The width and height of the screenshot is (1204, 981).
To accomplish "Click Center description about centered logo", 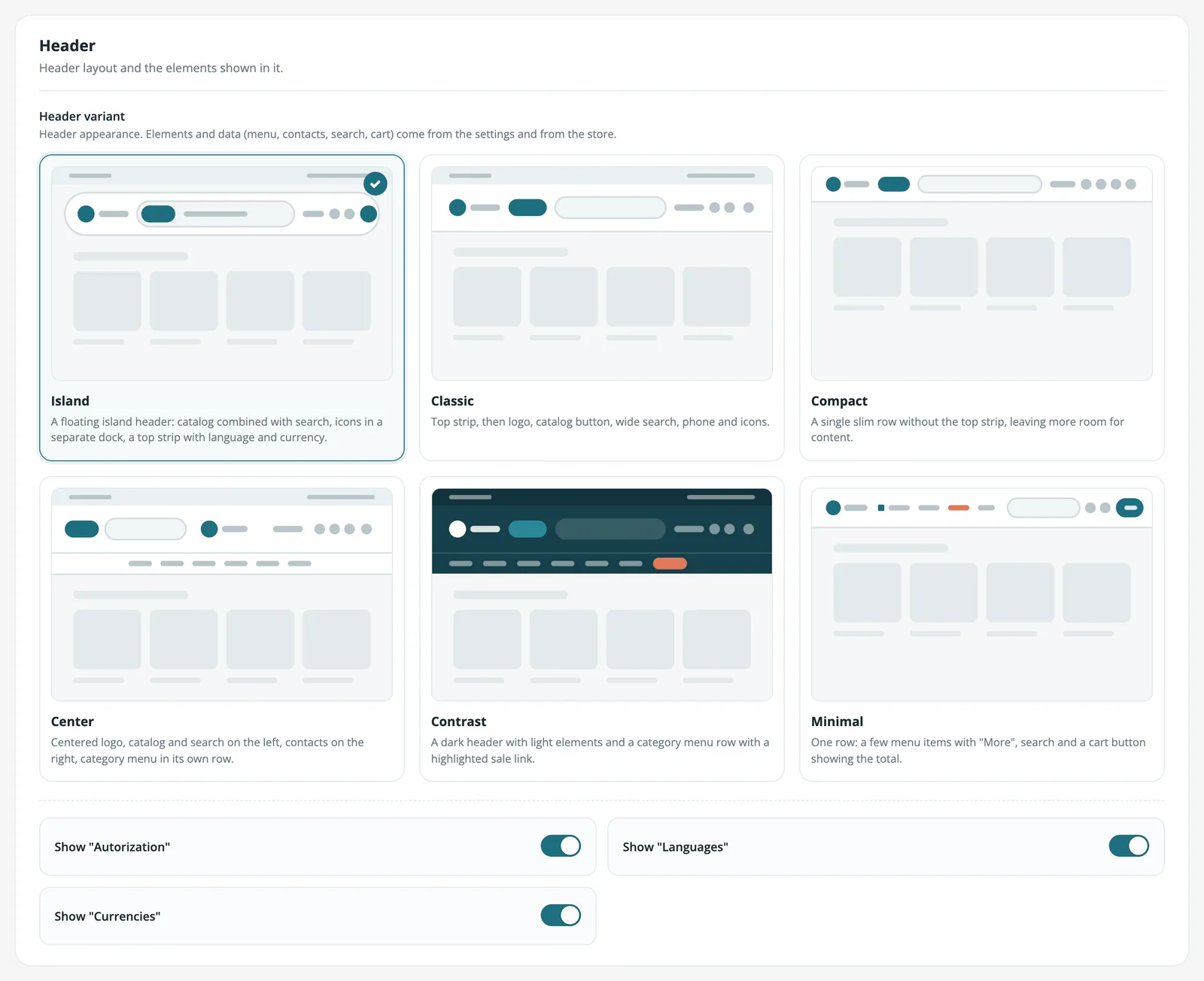I will [208, 751].
